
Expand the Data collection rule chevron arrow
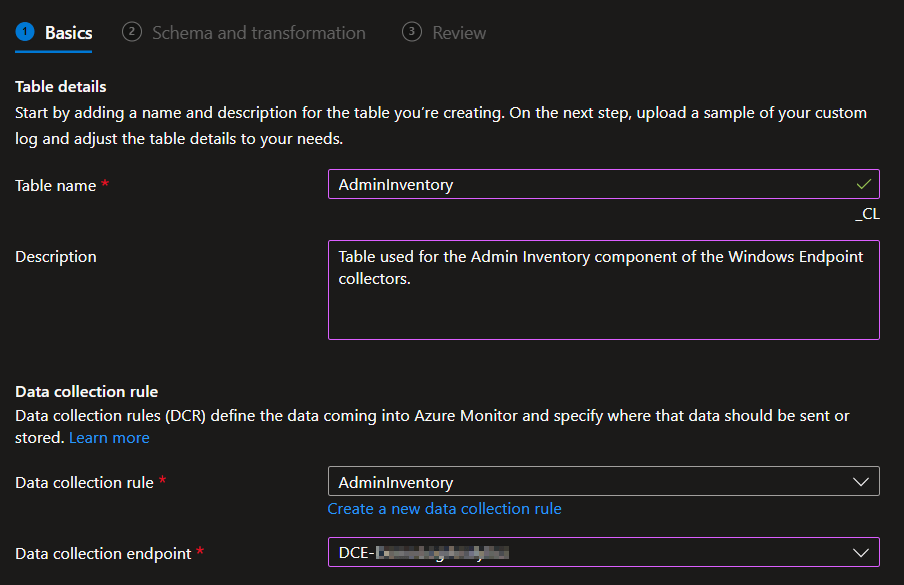(861, 482)
